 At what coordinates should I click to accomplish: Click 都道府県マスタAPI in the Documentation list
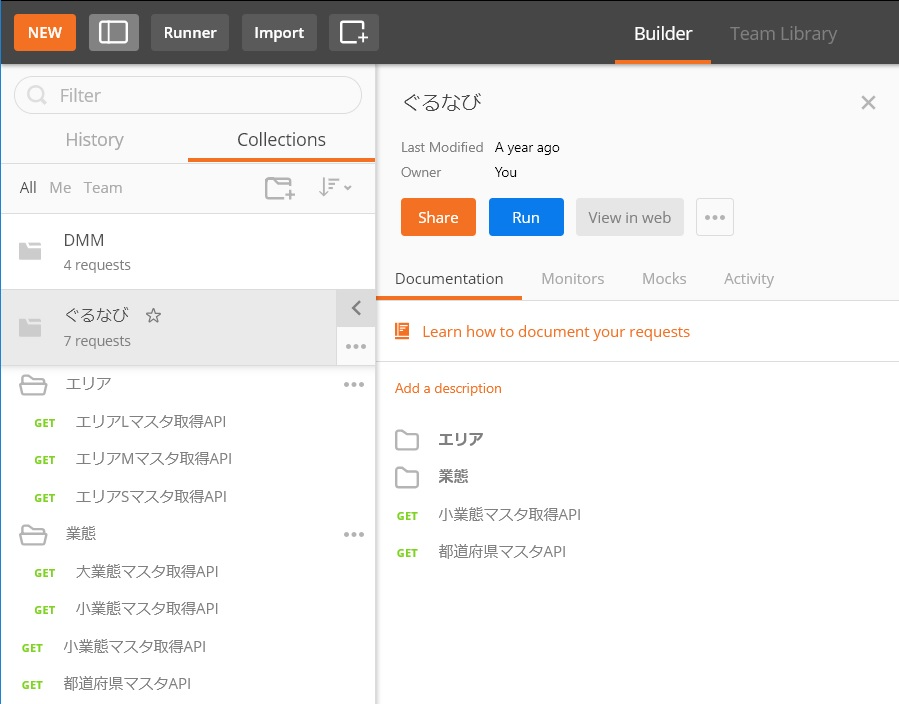click(x=502, y=552)
